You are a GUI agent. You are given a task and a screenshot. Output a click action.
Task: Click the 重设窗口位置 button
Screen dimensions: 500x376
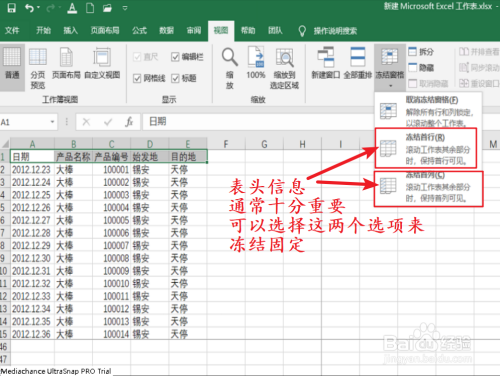click(479, 83)
